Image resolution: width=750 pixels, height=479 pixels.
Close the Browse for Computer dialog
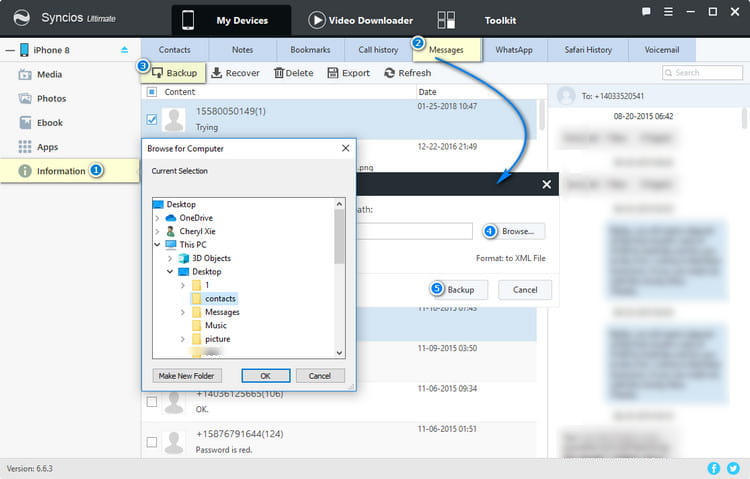(345, 148)
